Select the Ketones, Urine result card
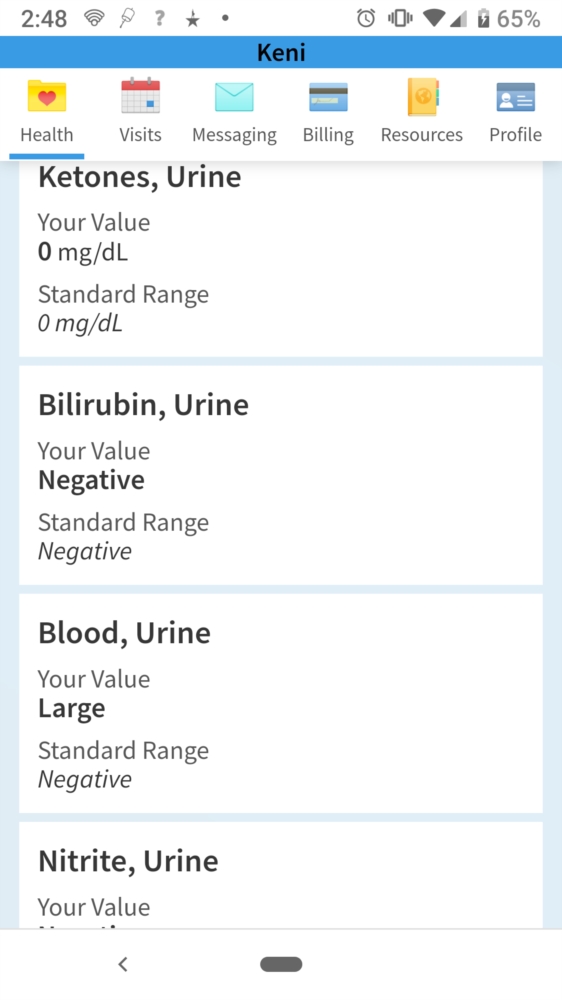Viewport: 562px width, 1000px height. (281, 258)
